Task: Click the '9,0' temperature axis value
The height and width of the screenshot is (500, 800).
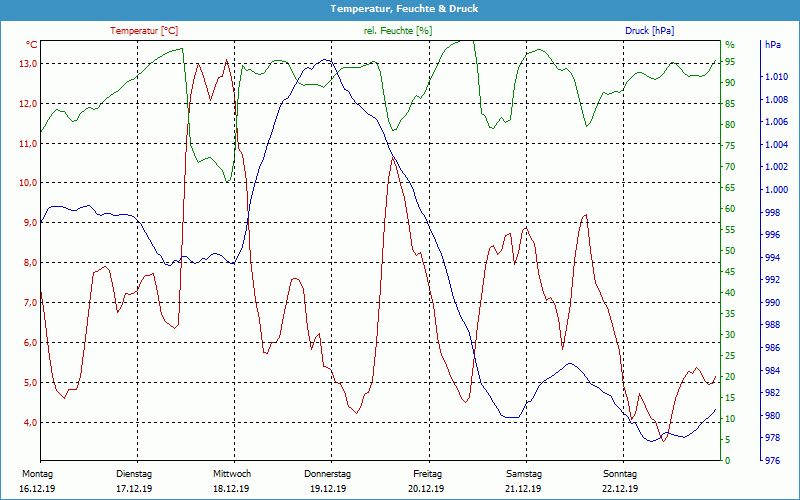Action: (30, 223)
